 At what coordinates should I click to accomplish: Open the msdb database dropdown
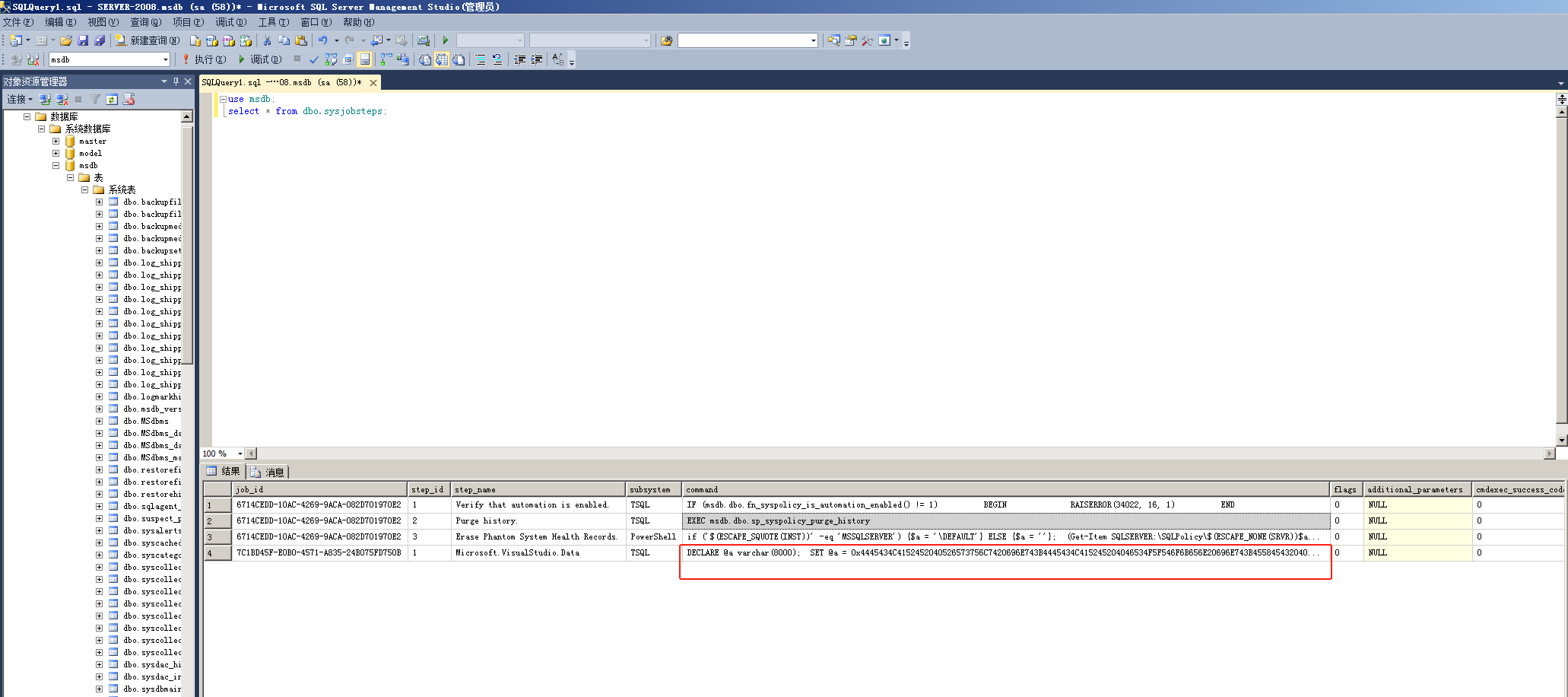[x=165, y=59]
